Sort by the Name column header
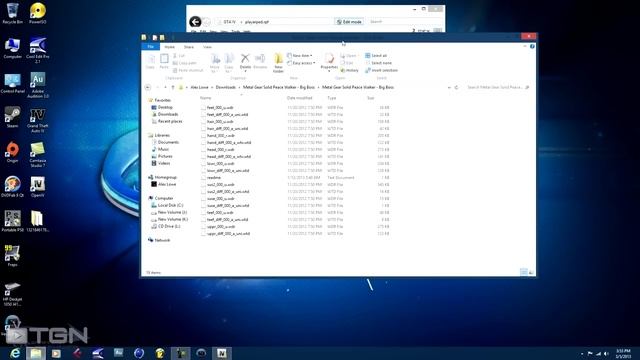Screen dimensions: 640x360 [206, 98]
